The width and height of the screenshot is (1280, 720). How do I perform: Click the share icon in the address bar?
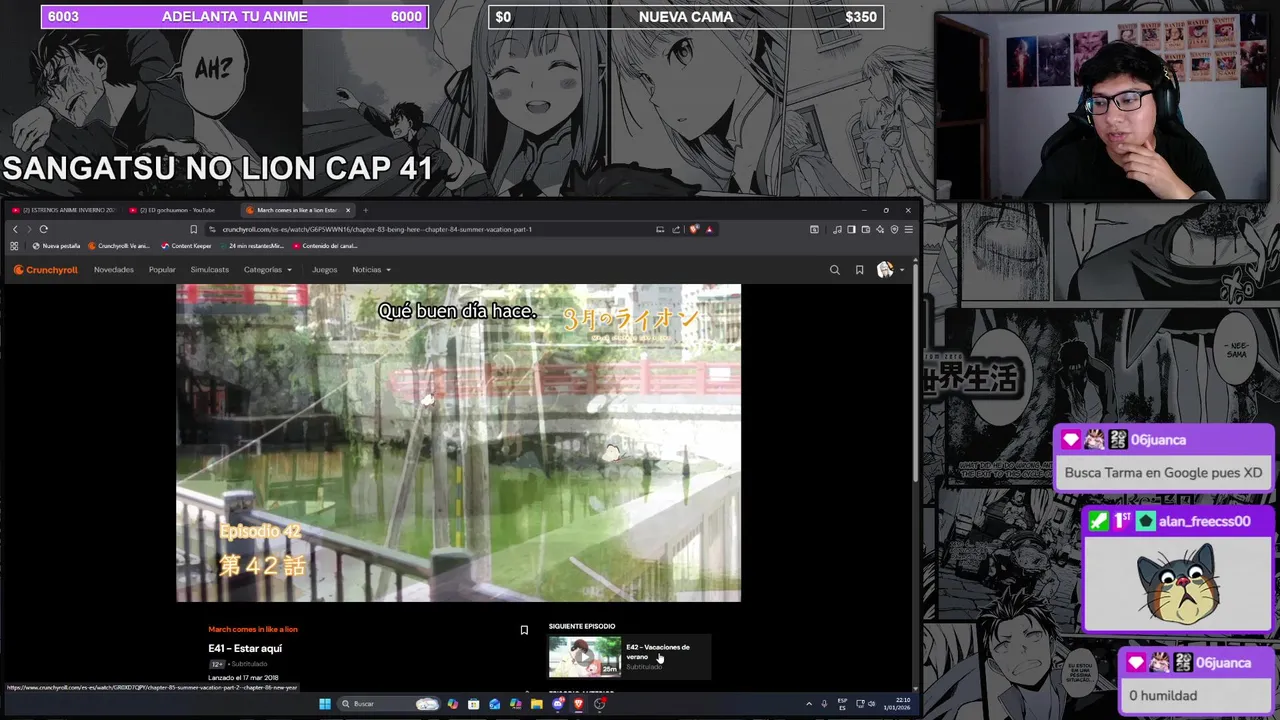click(x=676, y=229)
